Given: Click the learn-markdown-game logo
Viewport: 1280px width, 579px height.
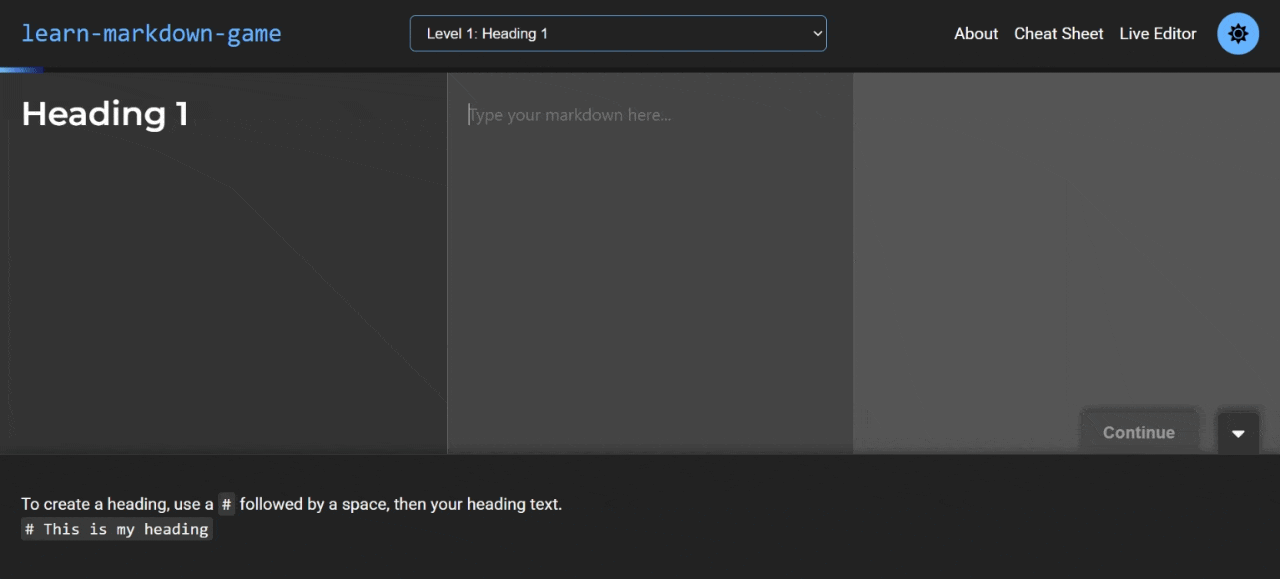Looking at the screenshot, I should coord(151,33).
